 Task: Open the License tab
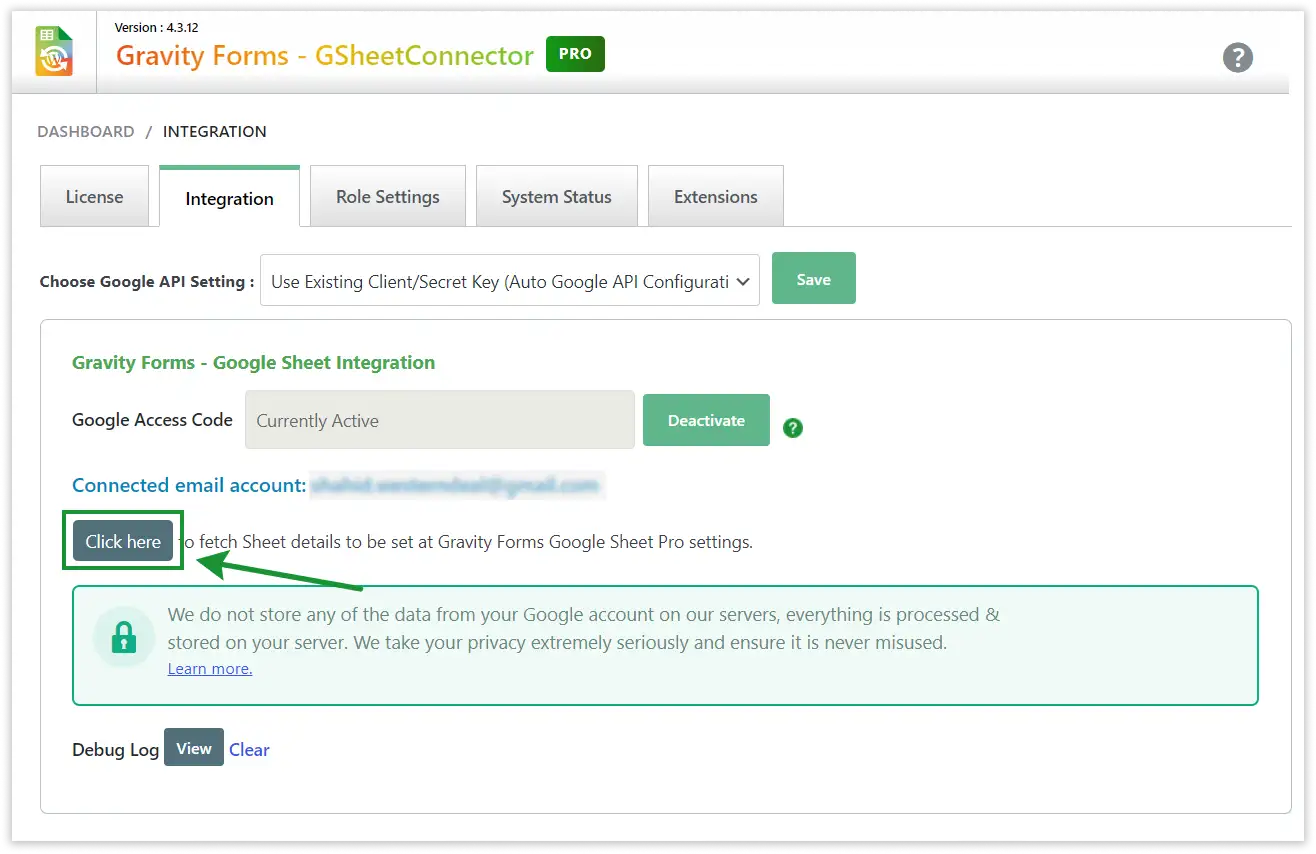point(94,197)
